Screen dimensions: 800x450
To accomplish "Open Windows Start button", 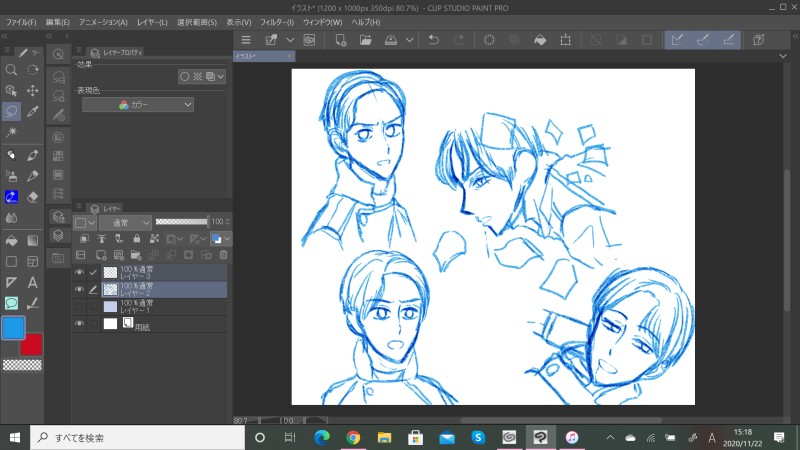I will [15, 438].
